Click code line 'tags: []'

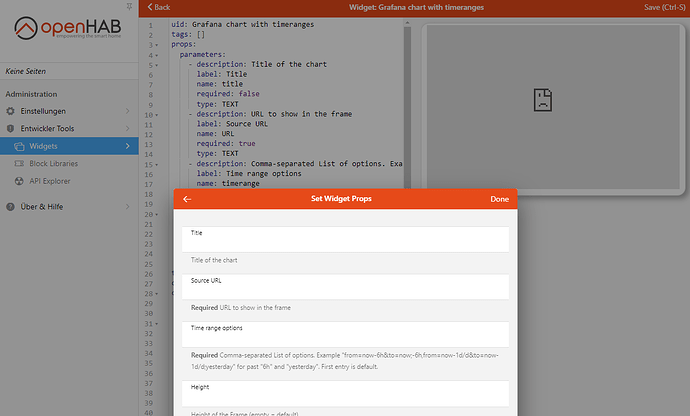click(x=188, y=34)
